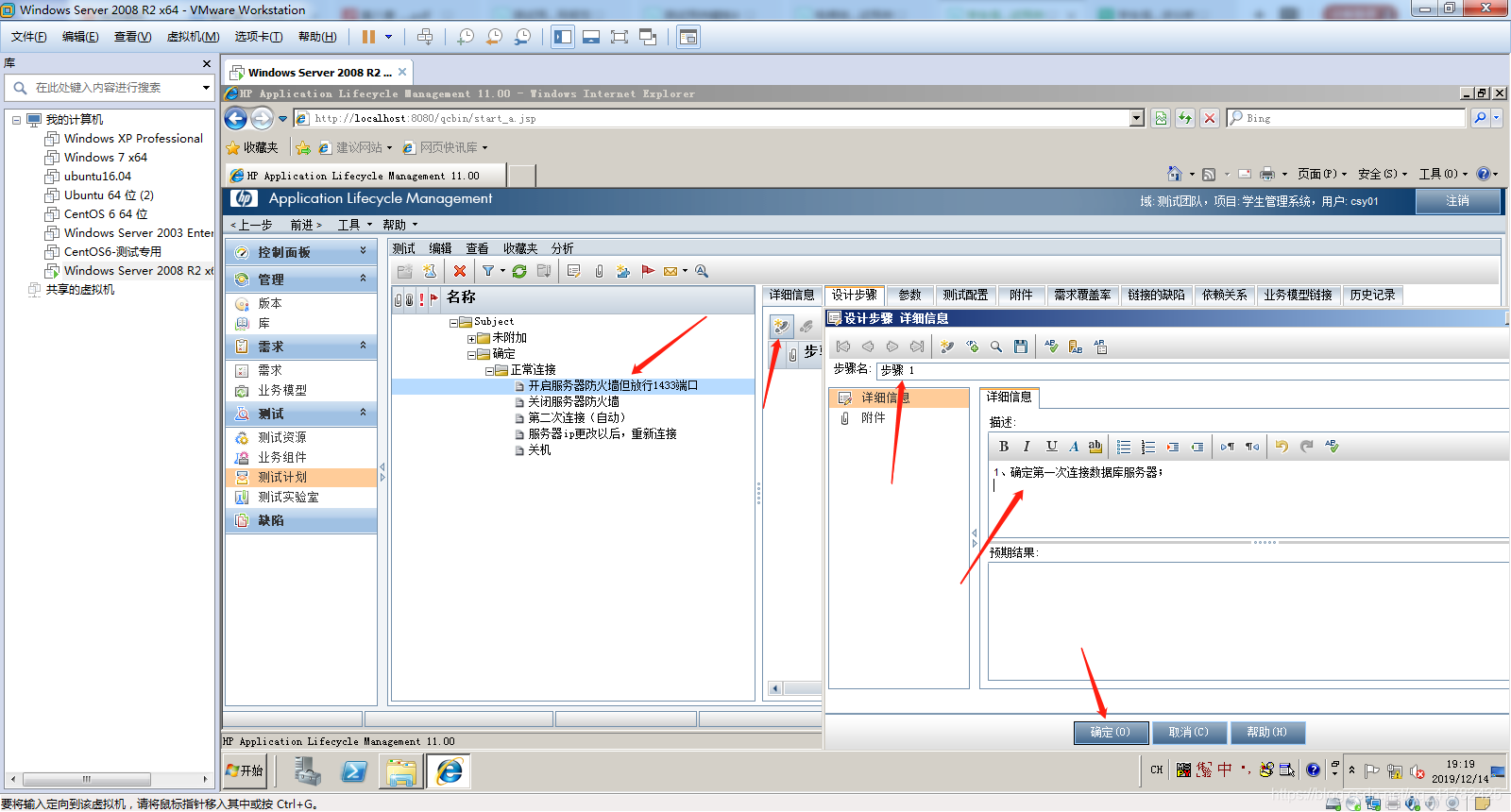Image resolution: width=1511 pixels, height=812 pixels.
Task: Click the red follow-up flag icon
Action: tap(648, 271)
